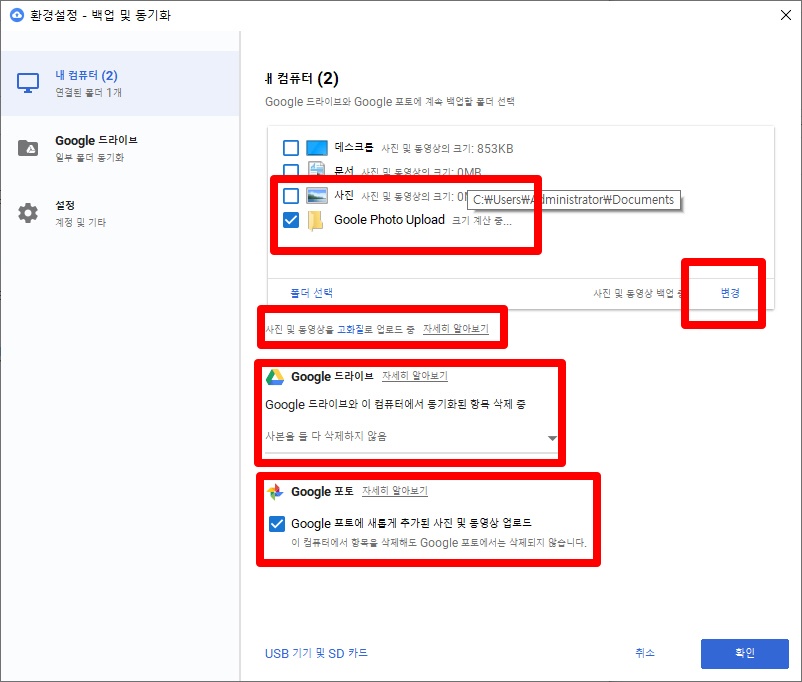Click the 사진 folder name text
The width and height of the screenshot is (802, 682).
(x=344, y=195)
